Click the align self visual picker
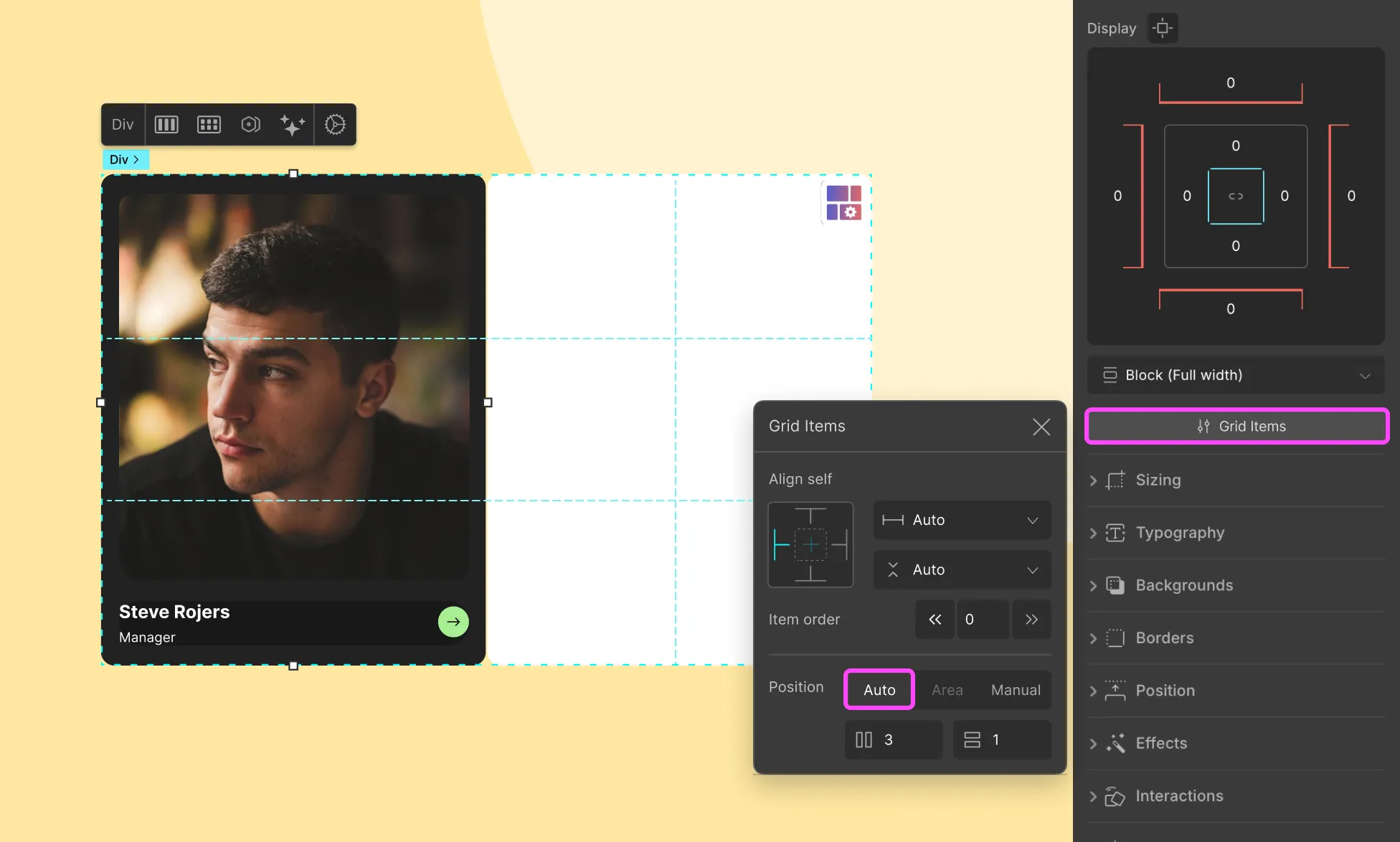Viewport: 1400px width, 842px height. tap(810, 544)
